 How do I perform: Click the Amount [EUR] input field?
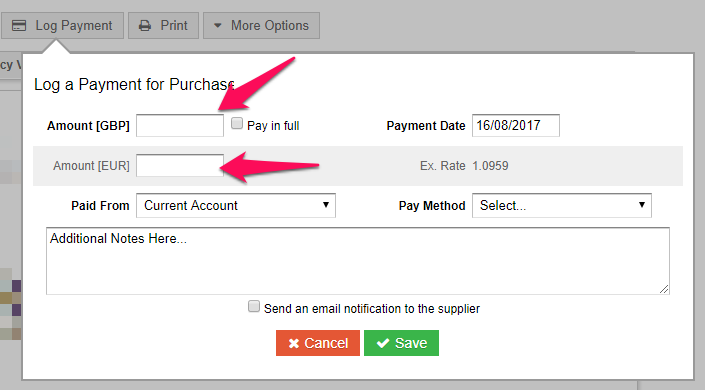coord(180,166)
